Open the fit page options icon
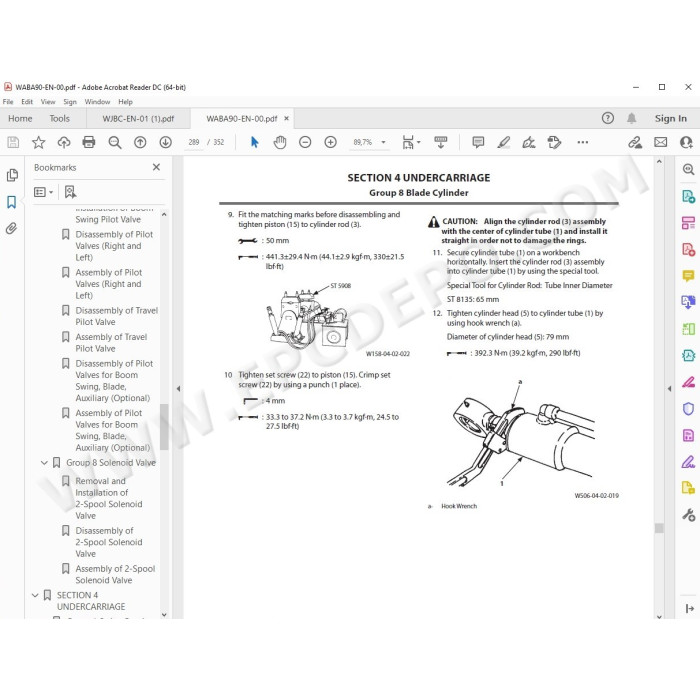 click(410, 142)
